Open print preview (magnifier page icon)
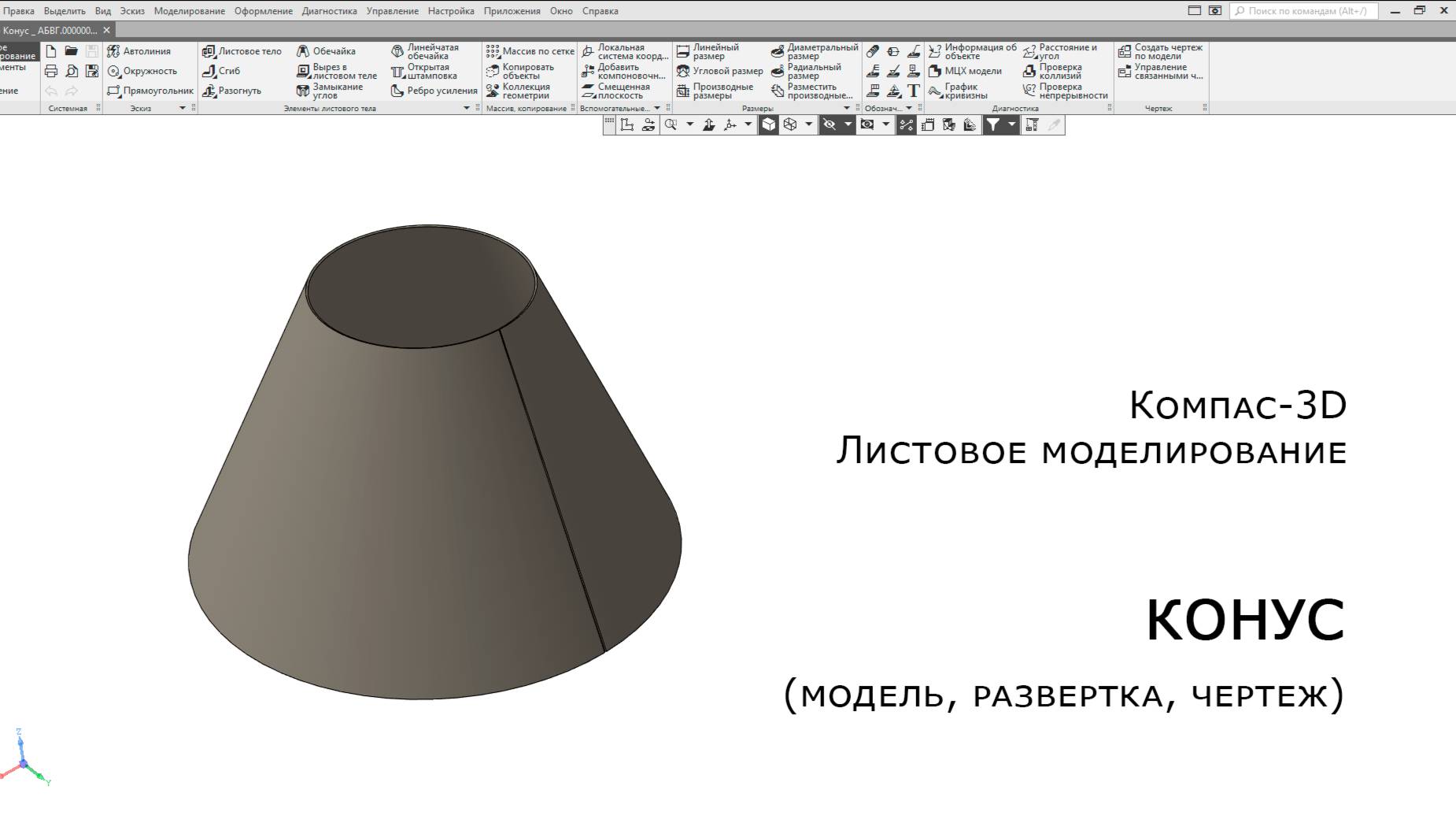The image size is (1456, 819). pyautogui.click(x=72, y=71)
